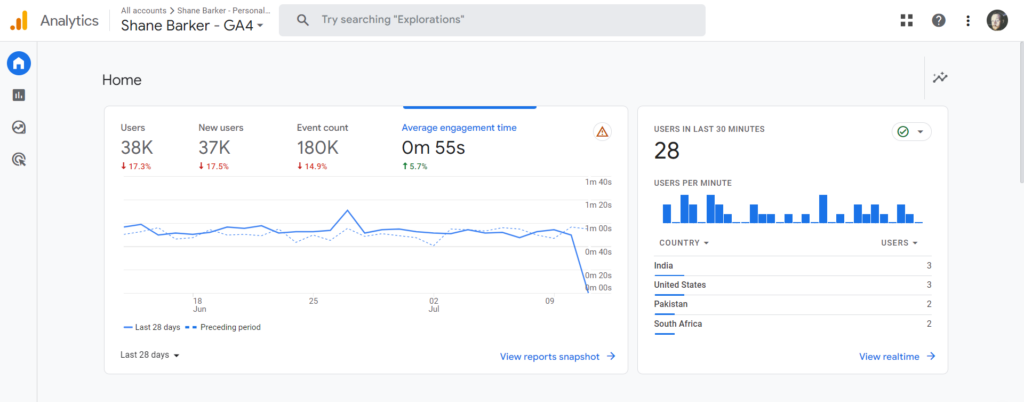Click the South Africa country row
1024x402 pixels.
[792, 324]
